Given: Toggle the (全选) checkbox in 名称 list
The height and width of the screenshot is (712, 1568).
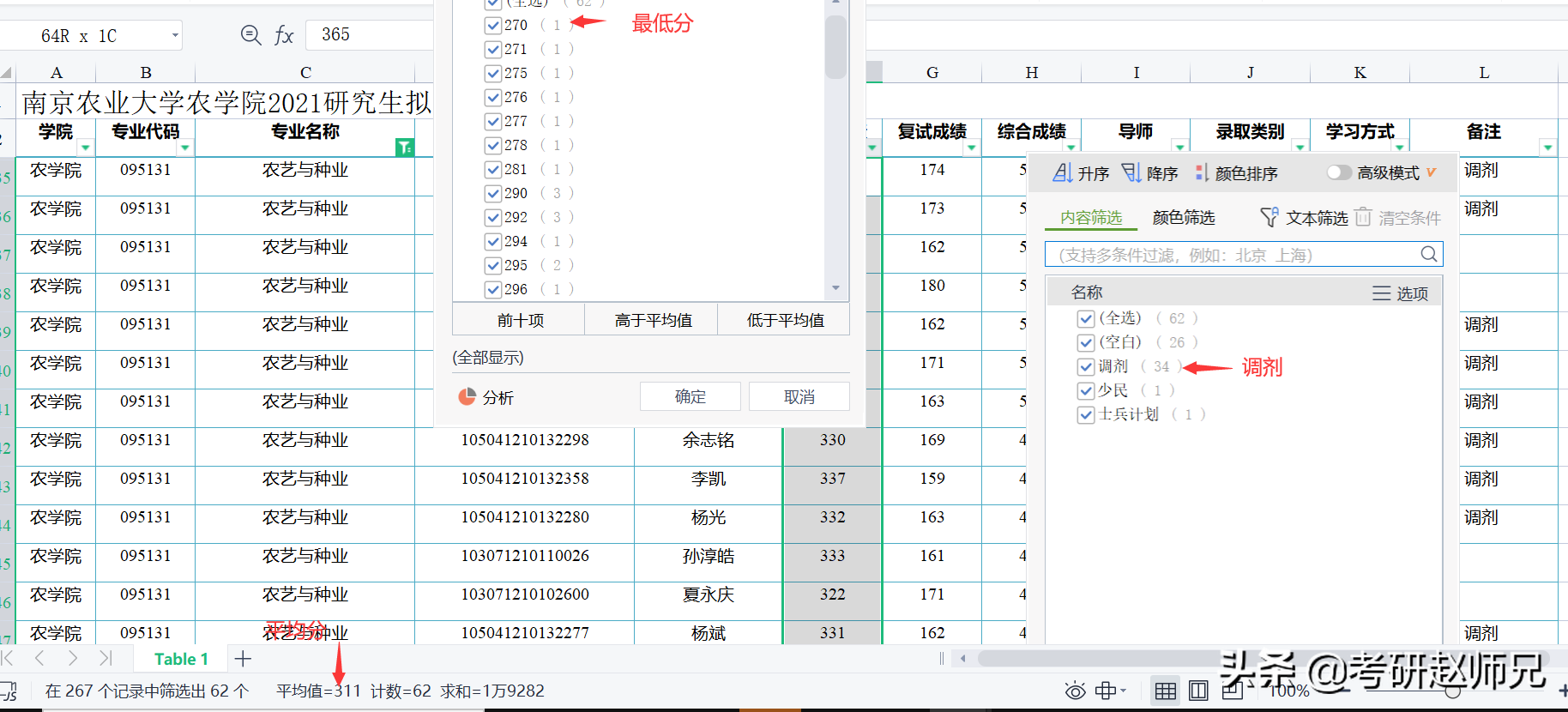Looking at the screenshot, I should pos(1086,318).
